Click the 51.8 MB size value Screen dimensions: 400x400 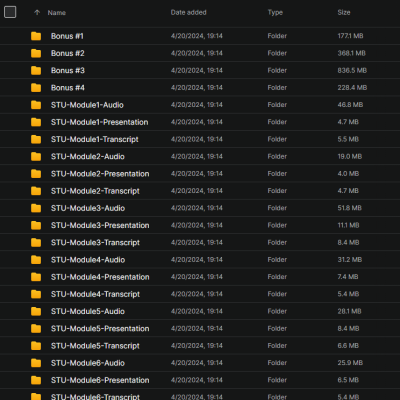click(349, 208)
